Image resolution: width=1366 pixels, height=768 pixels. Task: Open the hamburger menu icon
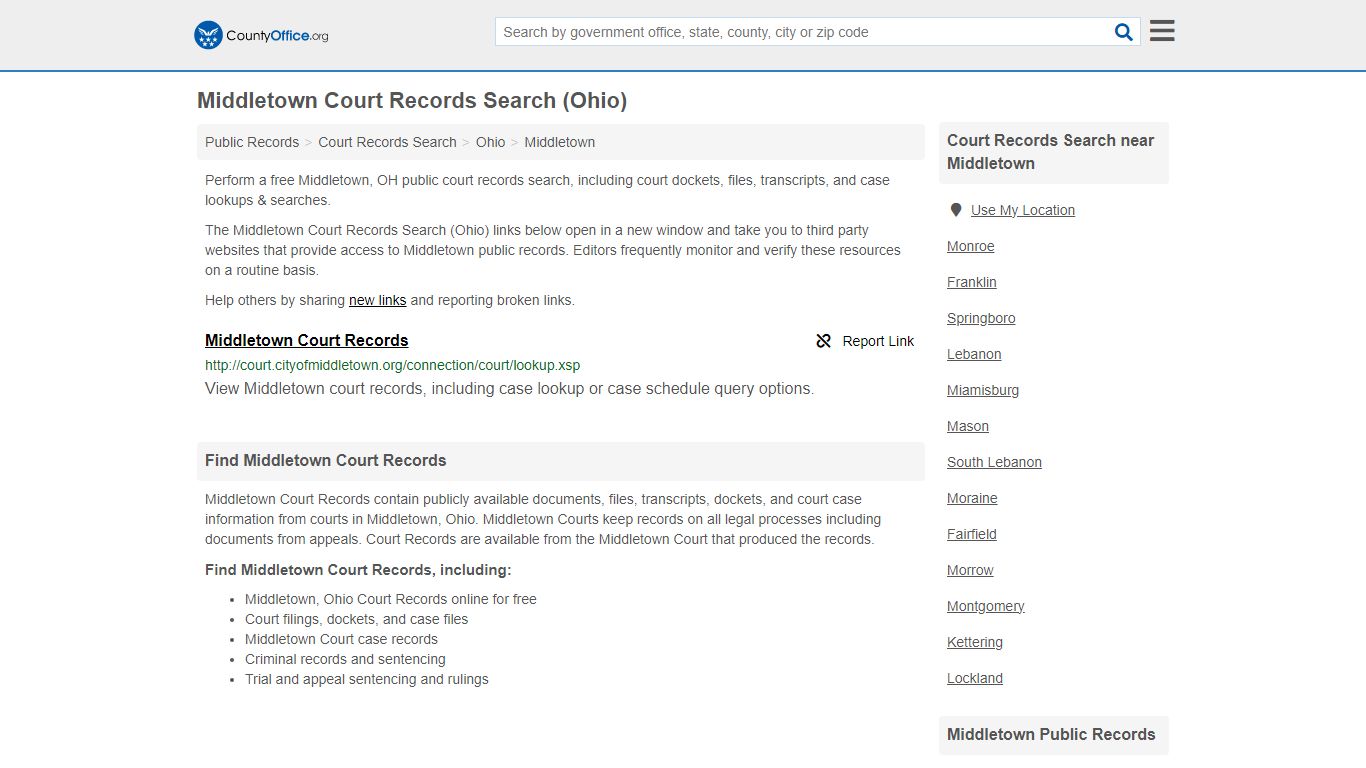(1162, 31)
